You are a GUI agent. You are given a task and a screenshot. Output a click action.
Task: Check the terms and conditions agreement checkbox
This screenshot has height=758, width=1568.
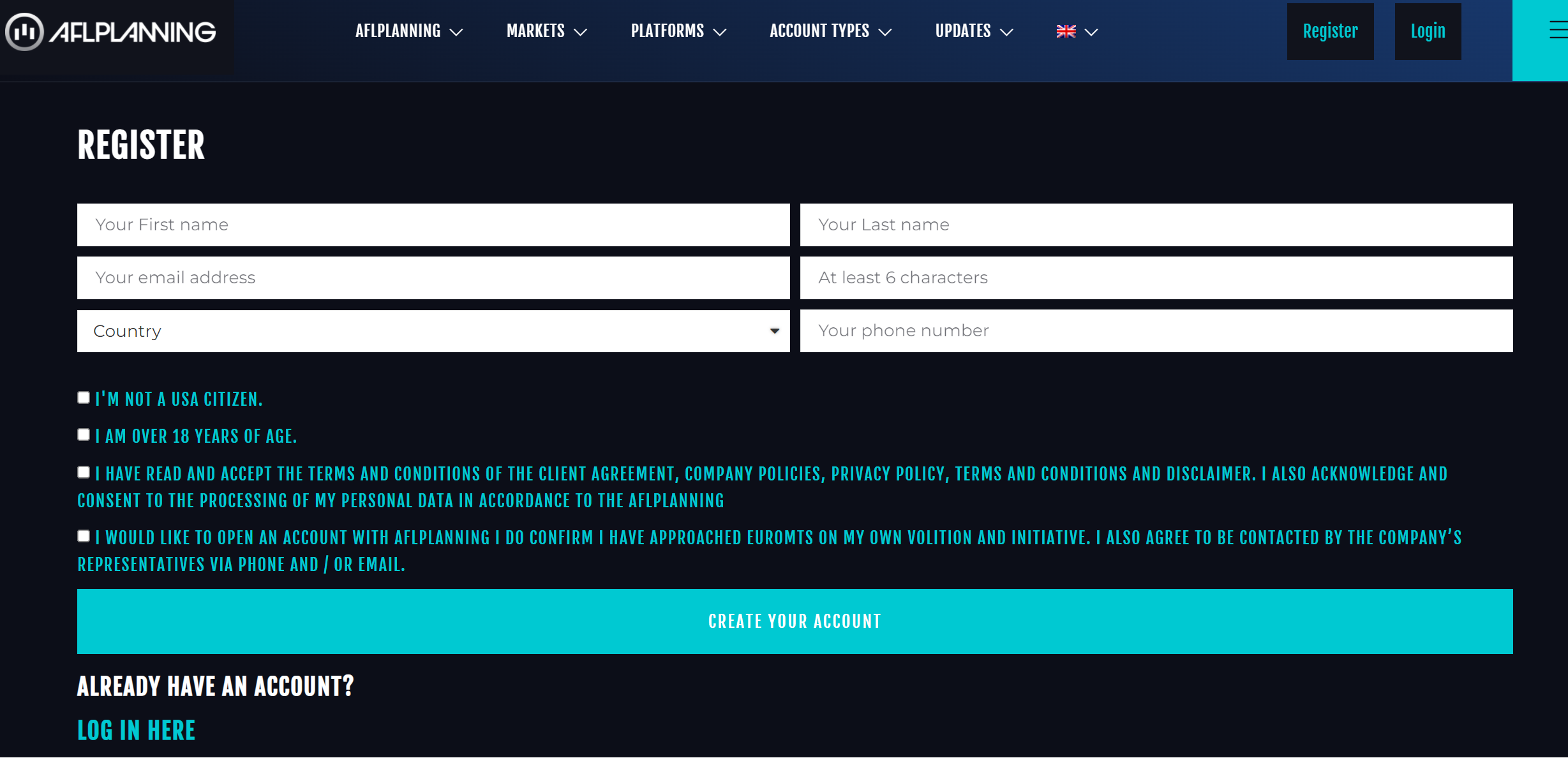point(84,471)
